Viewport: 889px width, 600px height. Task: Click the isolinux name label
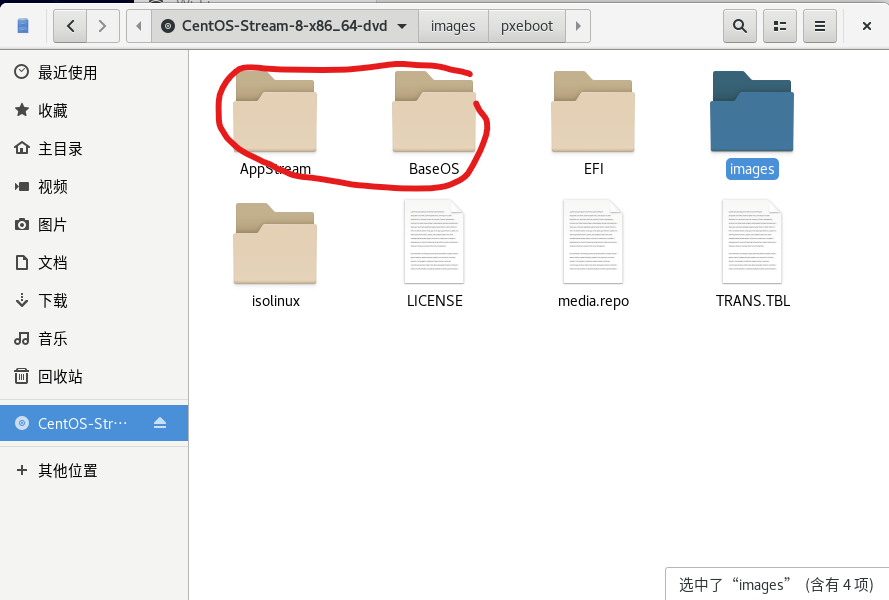tap(276, 301)
